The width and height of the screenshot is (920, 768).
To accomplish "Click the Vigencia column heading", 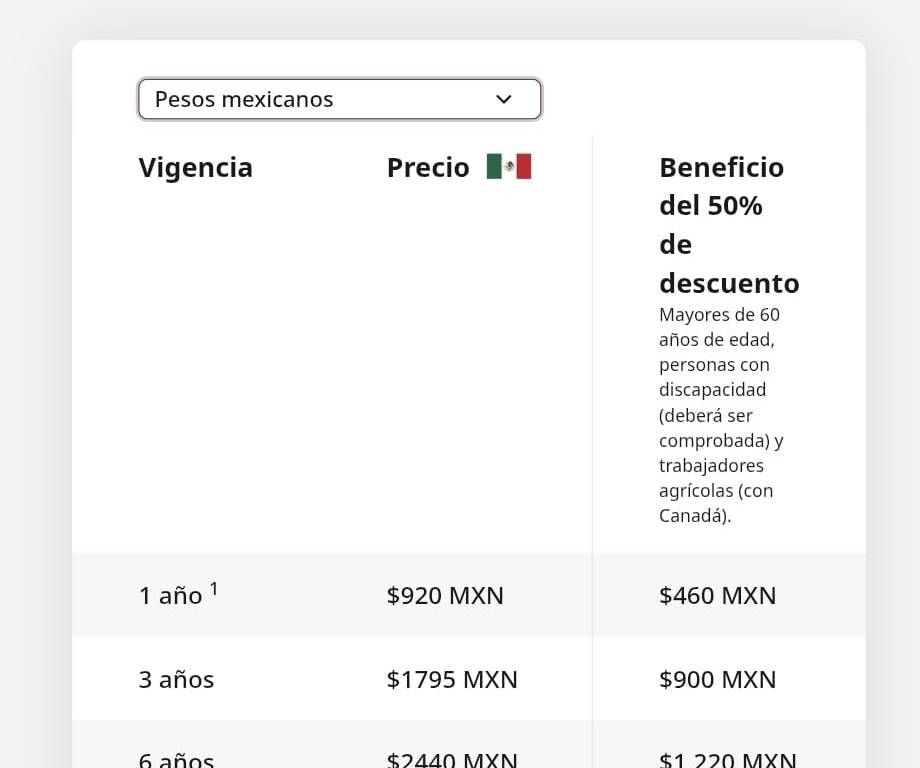I will click(x=196, y=167).
